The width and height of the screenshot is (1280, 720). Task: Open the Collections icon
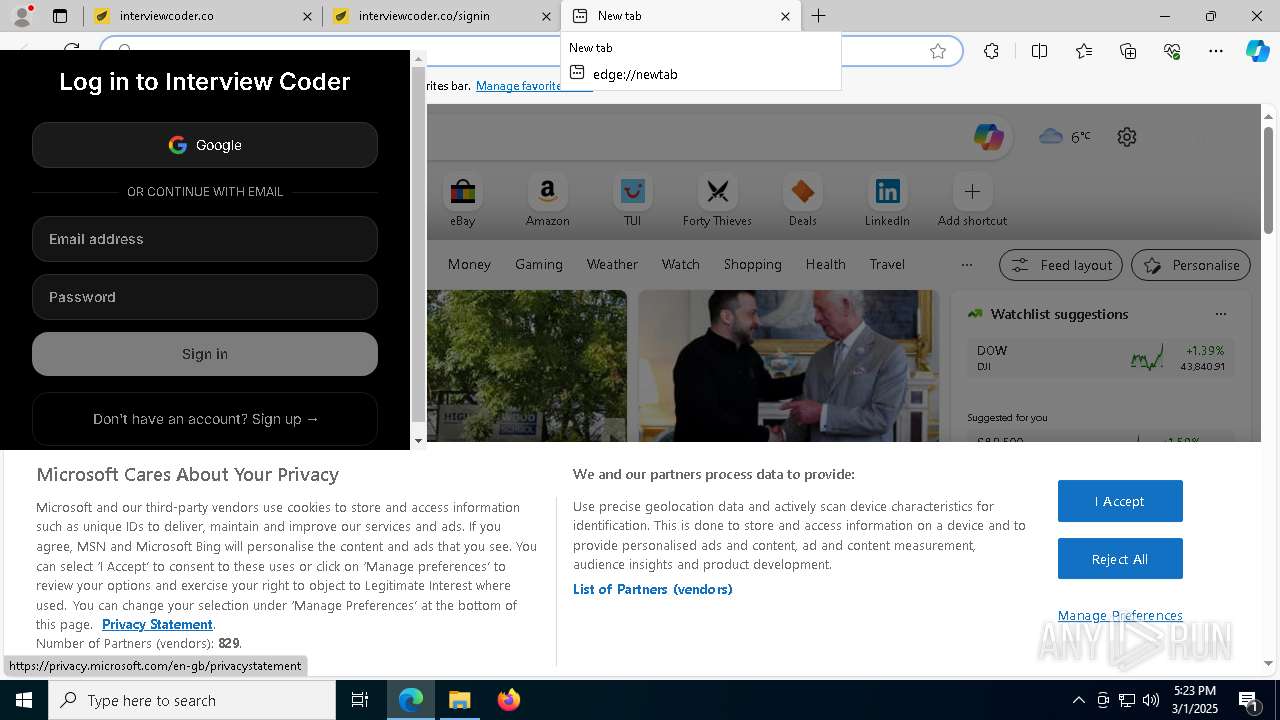(1128, 51)
